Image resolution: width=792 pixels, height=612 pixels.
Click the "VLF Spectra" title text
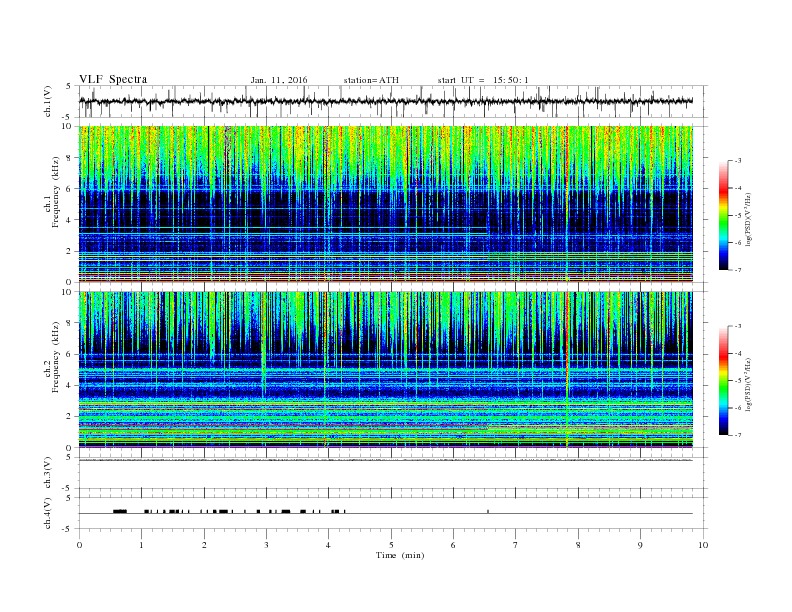(x=113, y=79)
